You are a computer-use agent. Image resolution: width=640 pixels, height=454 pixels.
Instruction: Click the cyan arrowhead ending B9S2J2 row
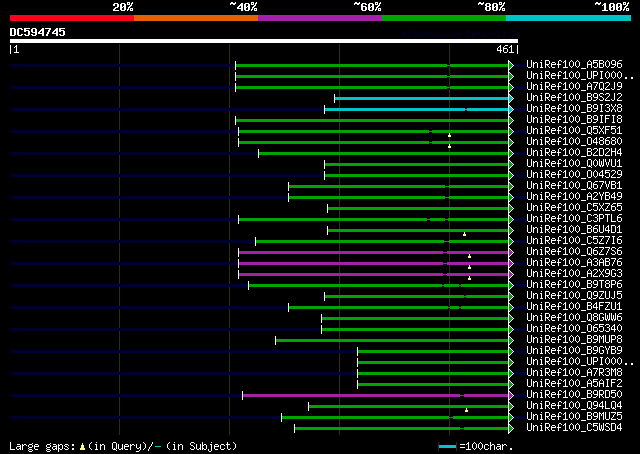[511, 98]
